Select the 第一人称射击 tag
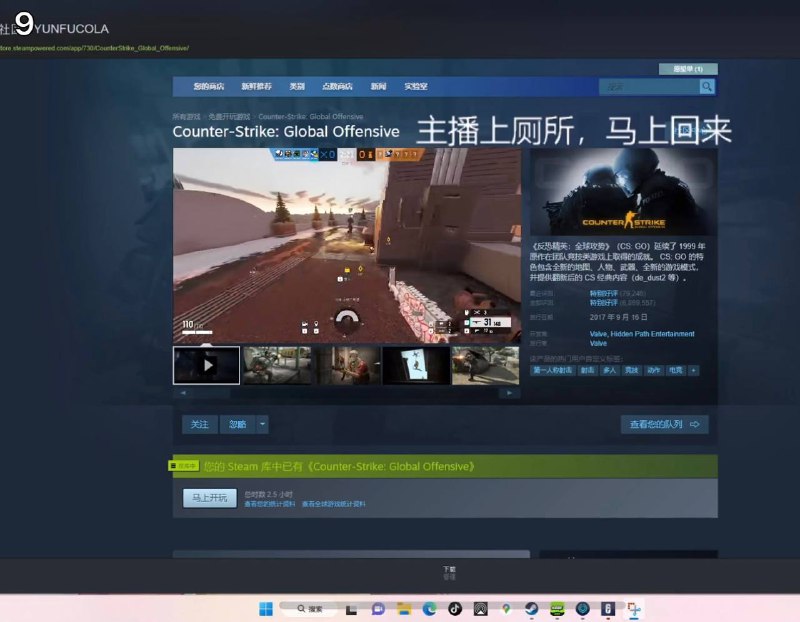800x622 pixels. (x=553, y=370)
